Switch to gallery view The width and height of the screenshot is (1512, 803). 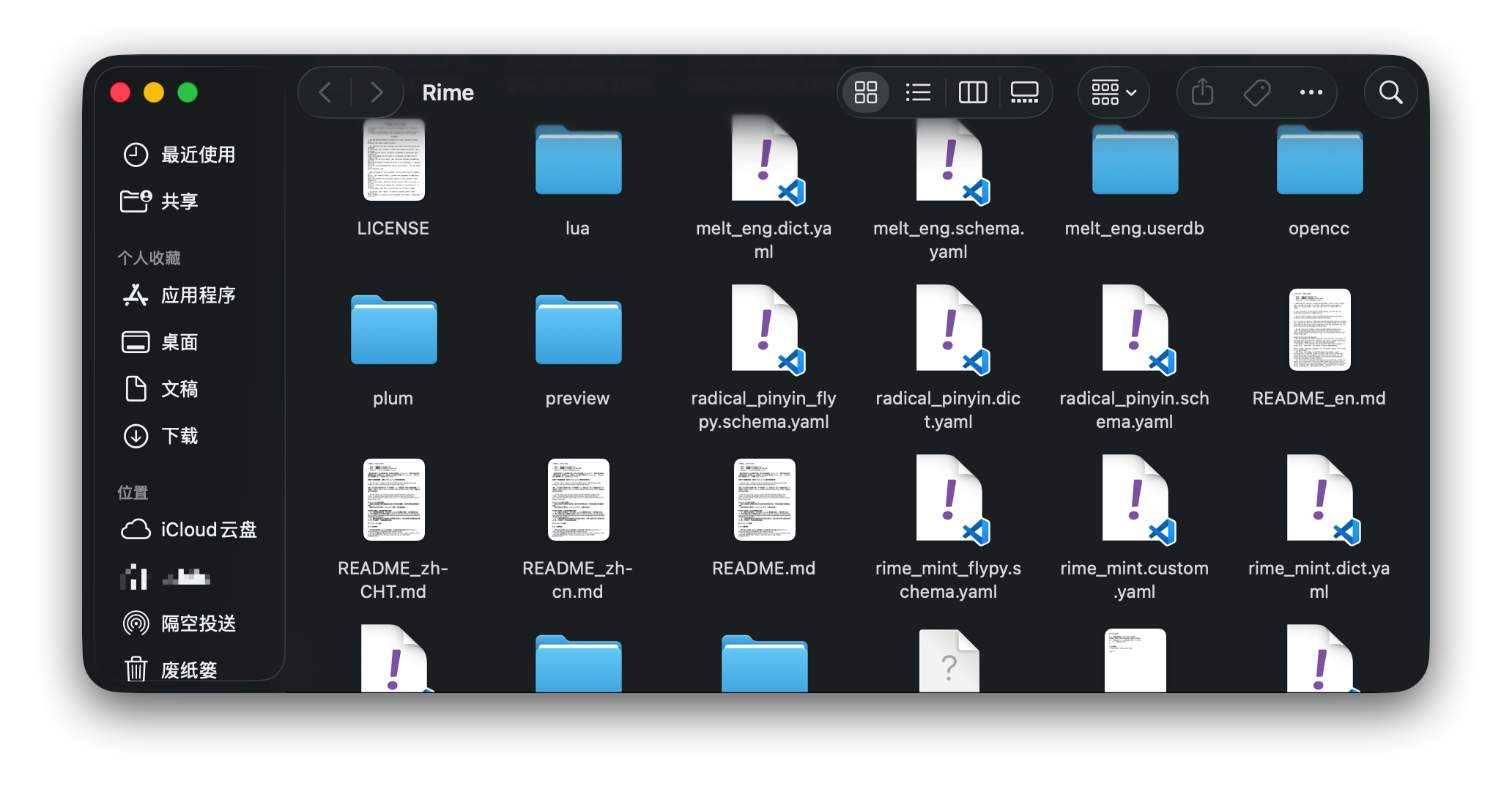1024,92
